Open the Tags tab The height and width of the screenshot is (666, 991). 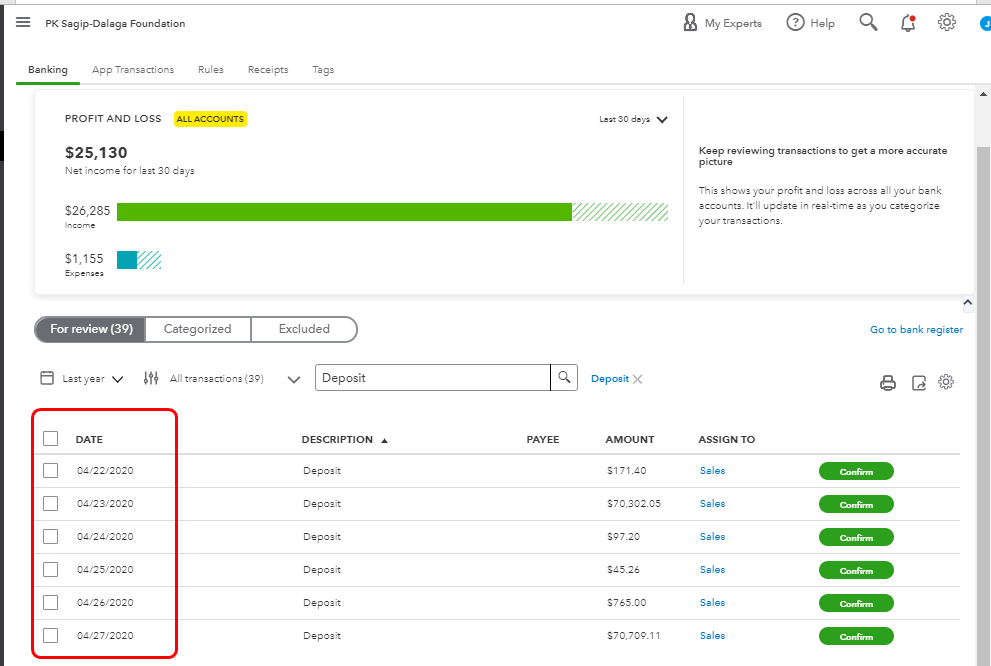point(323,70)
